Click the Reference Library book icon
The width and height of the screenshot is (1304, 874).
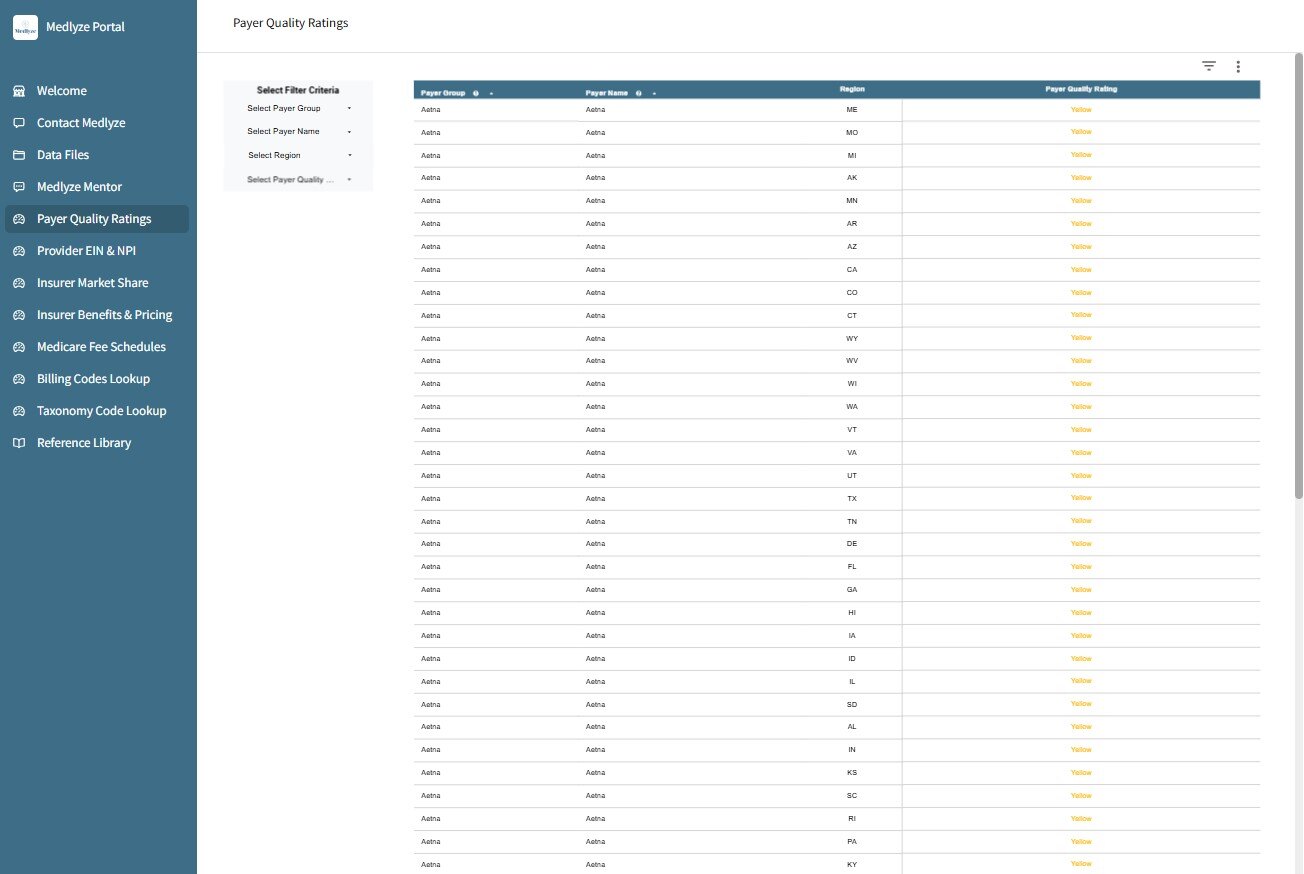click(19, 443)
